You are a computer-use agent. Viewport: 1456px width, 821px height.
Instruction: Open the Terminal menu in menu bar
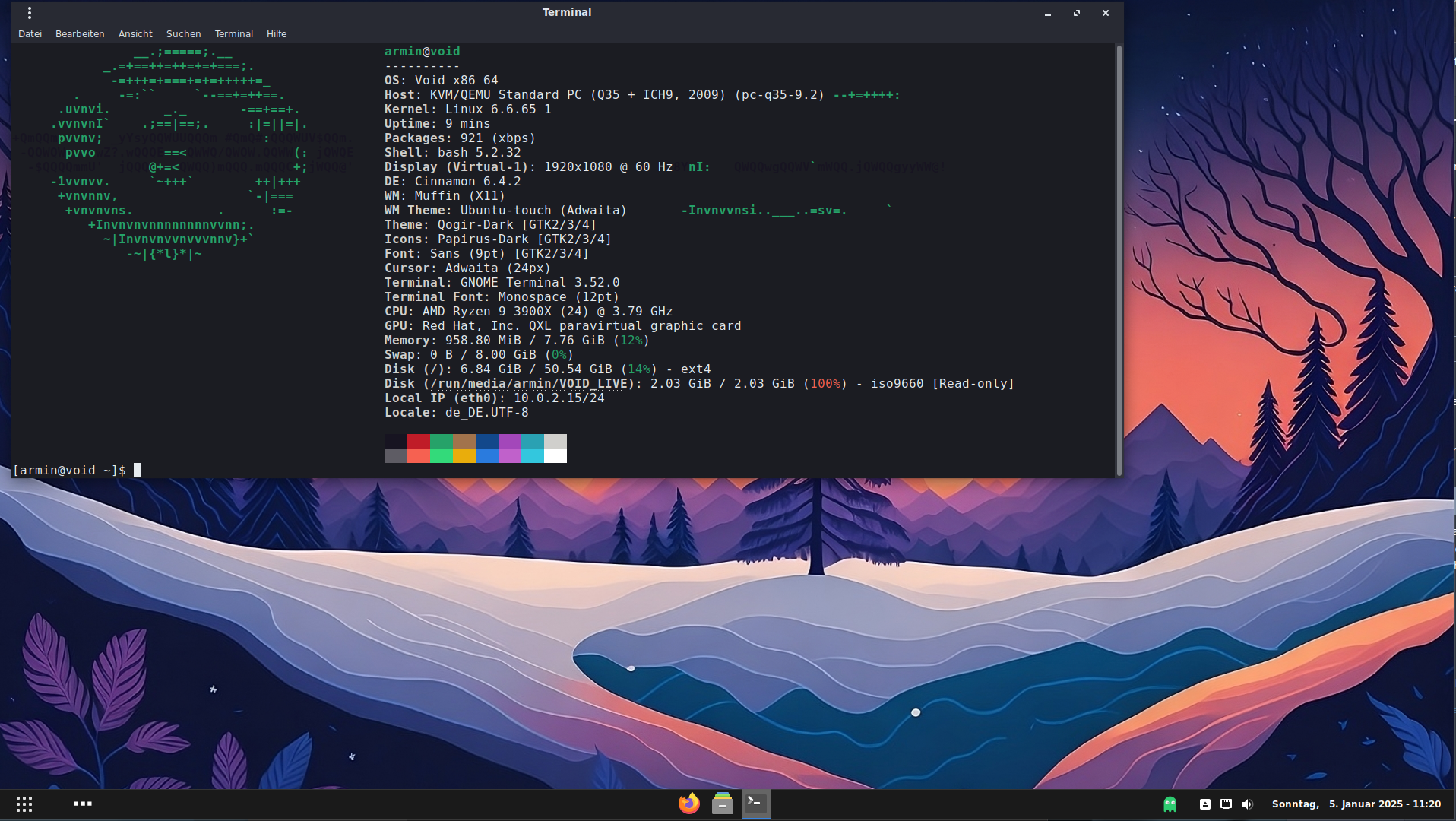[x=233, y=34]
